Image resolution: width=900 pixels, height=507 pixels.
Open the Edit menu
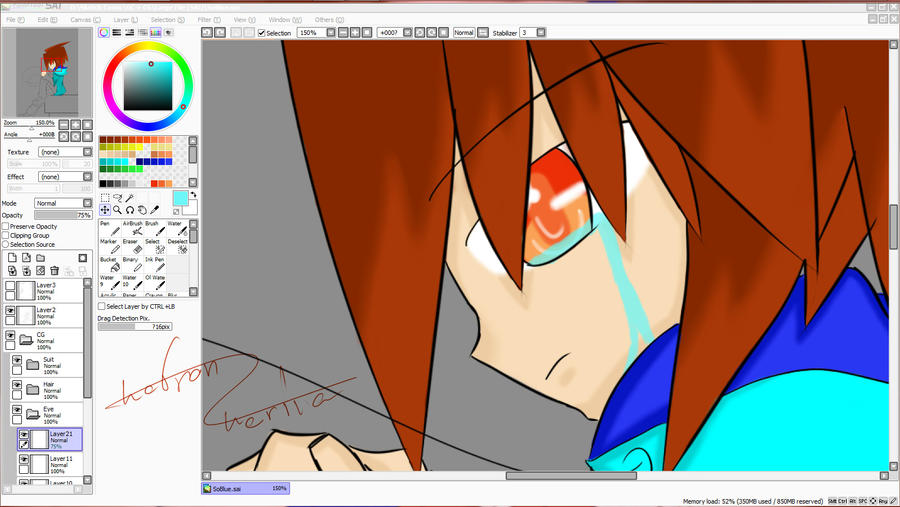48,20
